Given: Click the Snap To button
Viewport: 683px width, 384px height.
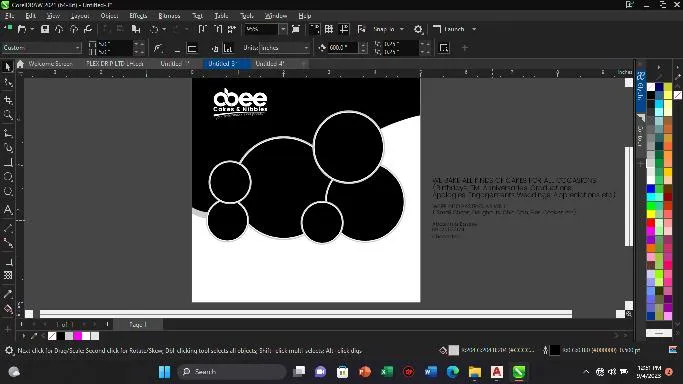Looking at the screenshot, I should tap(383, 29).
